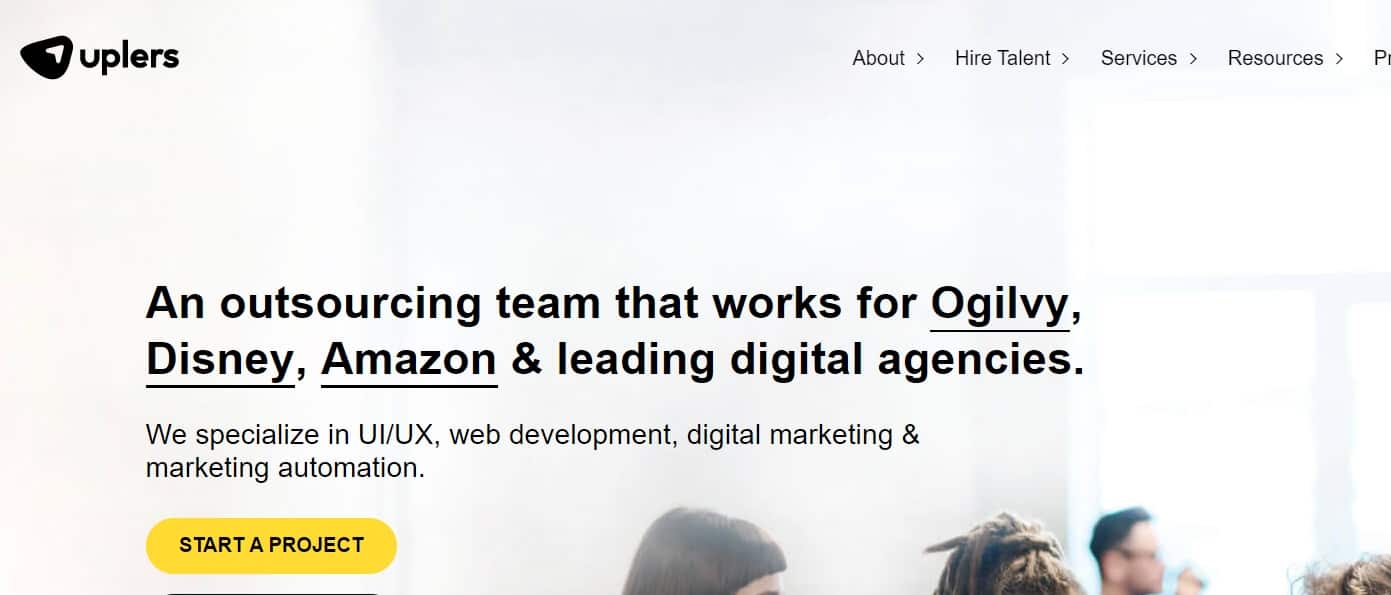Image resolution: width=1391 pixels, height=595 pixels.
Task: Follow the underlined Disney link
Action: point(220,360)
